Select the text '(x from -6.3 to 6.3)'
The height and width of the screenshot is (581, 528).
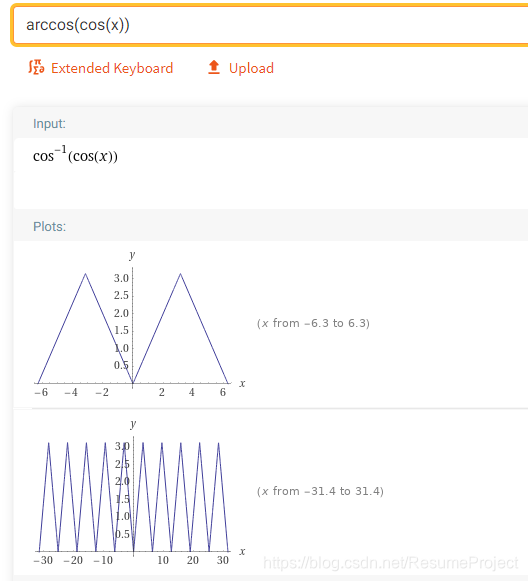click(x=313, y=323)
